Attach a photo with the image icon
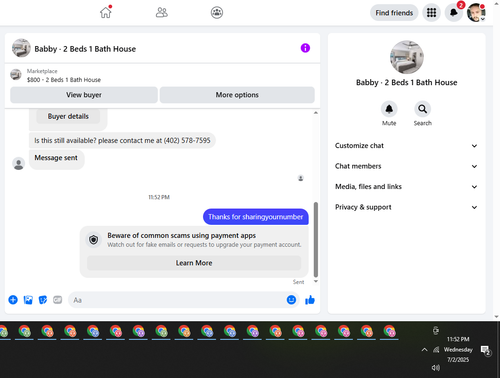Image resolution: width=500 pixels, height=378 pixels. coord(28,300)
